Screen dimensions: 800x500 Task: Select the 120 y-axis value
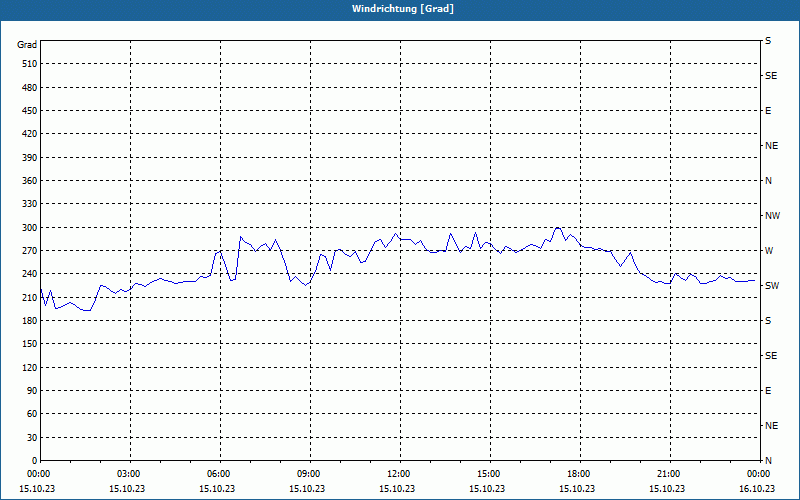[30, 367]
